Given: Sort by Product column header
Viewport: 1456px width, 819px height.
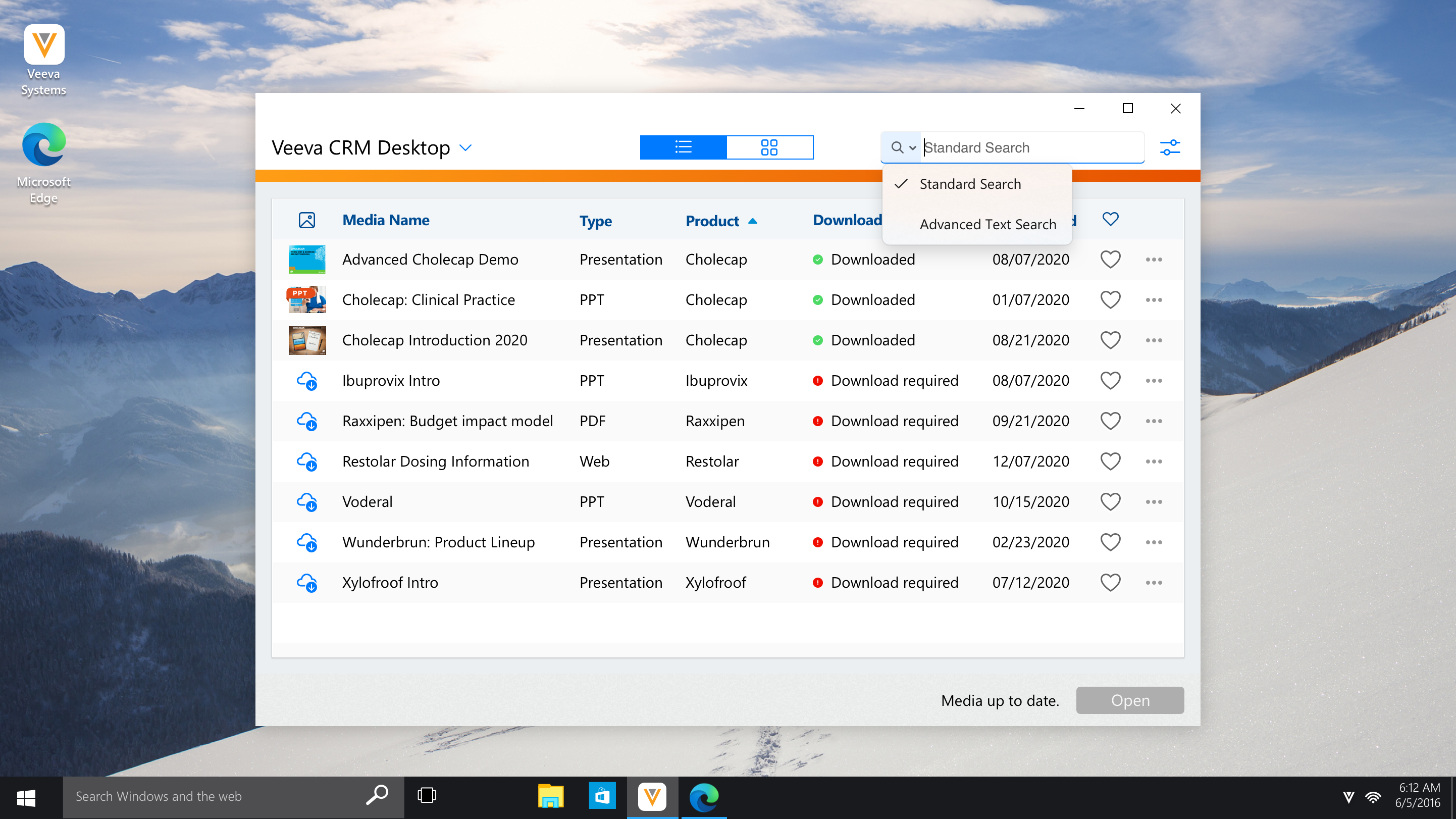Looking at the screenshot, I should [x=712, y=221].
